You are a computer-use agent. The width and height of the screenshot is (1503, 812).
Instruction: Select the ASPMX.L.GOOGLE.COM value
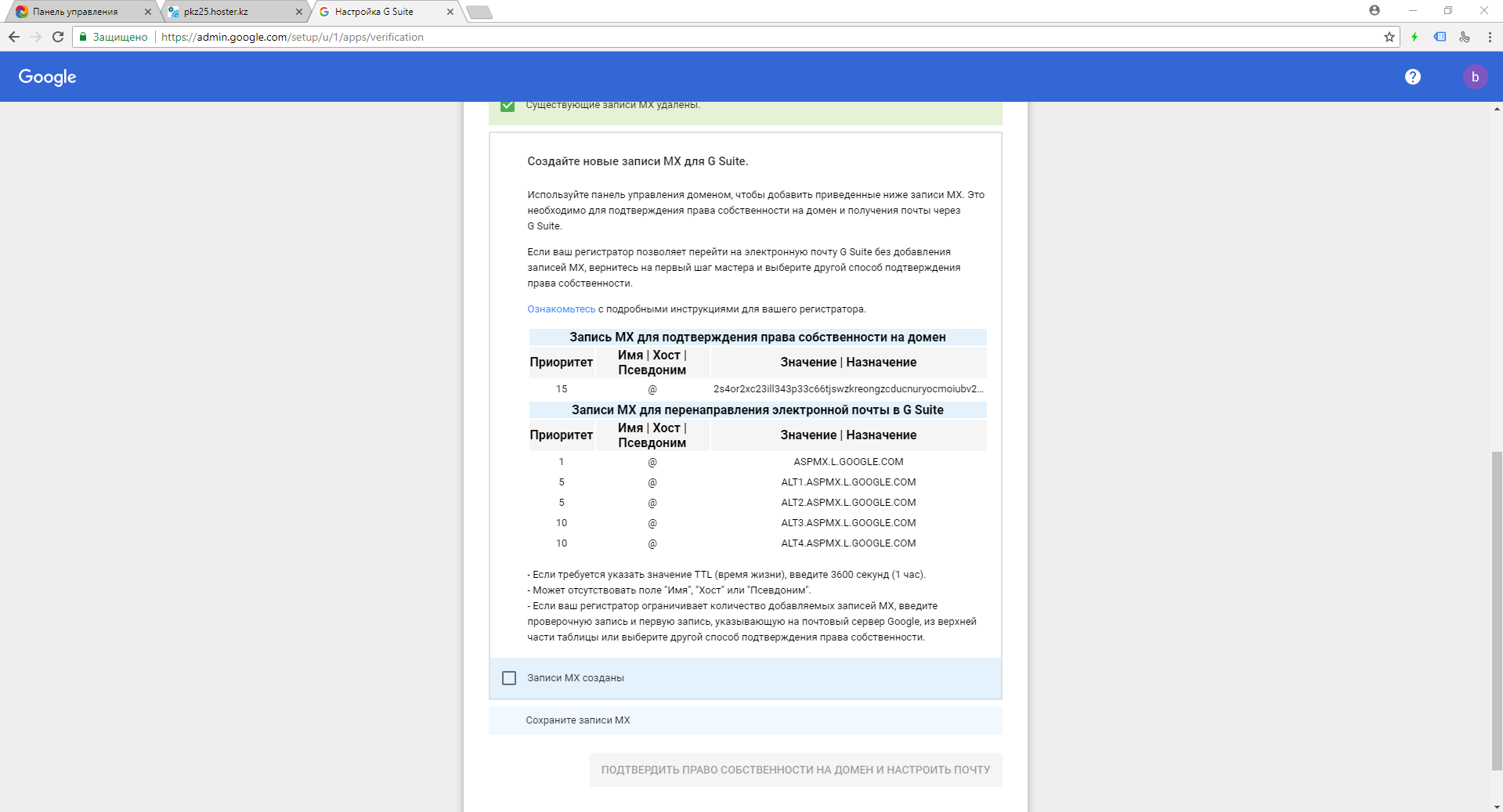click(x=848, y=462)
